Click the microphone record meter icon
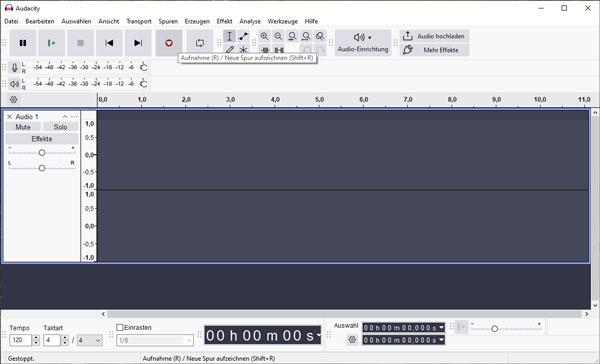Screen dimensions: 600x364 (14, 68)
